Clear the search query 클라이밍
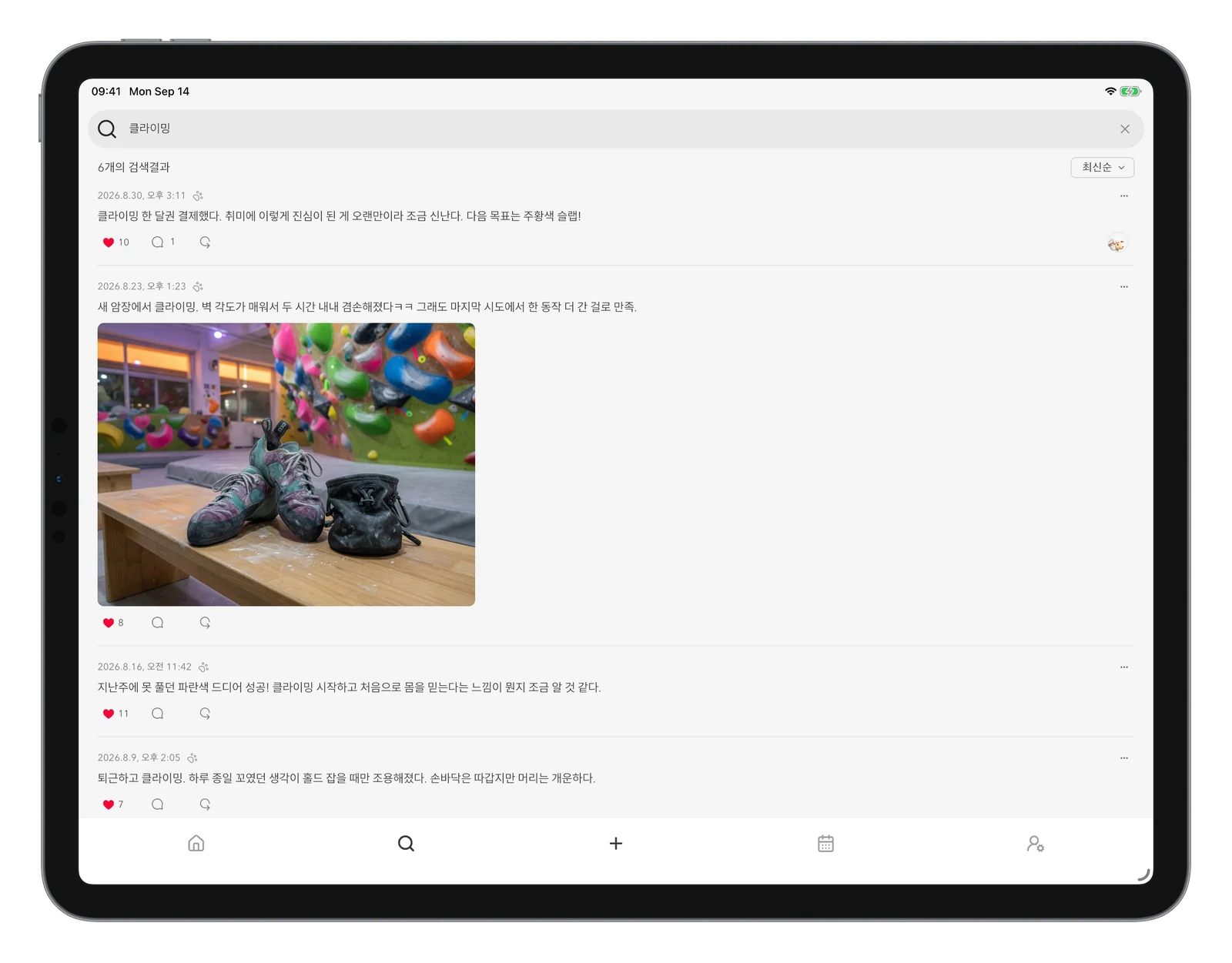The image size is (1232, 963). click(x=1125, y=129)
